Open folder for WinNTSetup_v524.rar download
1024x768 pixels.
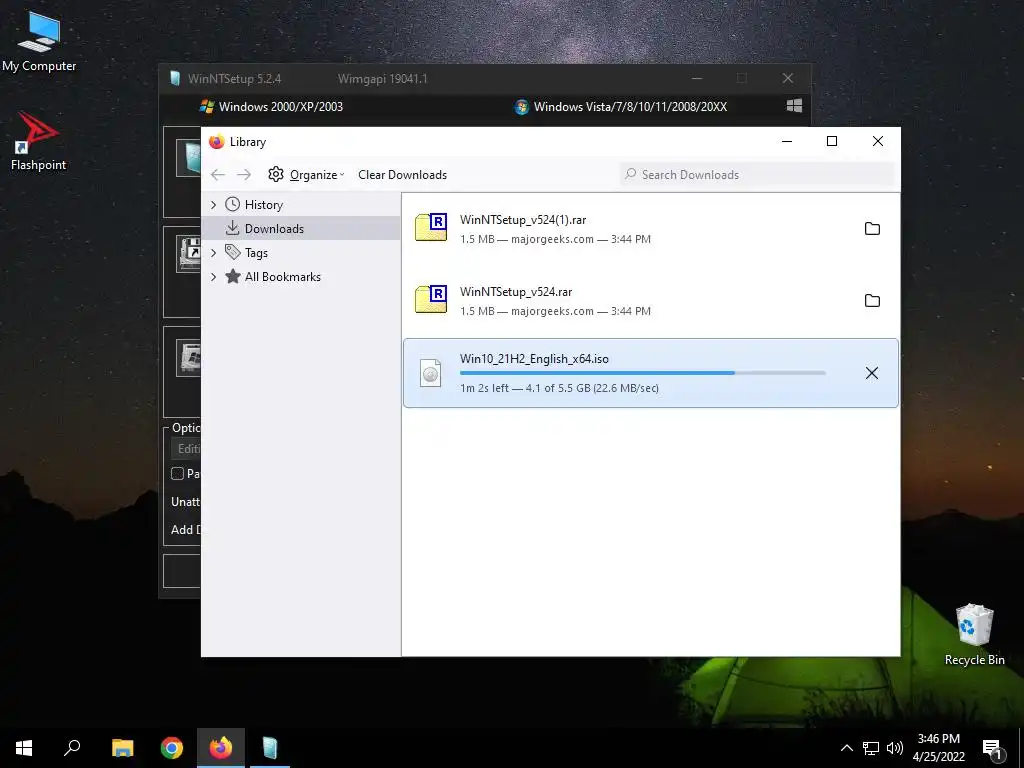872,300
